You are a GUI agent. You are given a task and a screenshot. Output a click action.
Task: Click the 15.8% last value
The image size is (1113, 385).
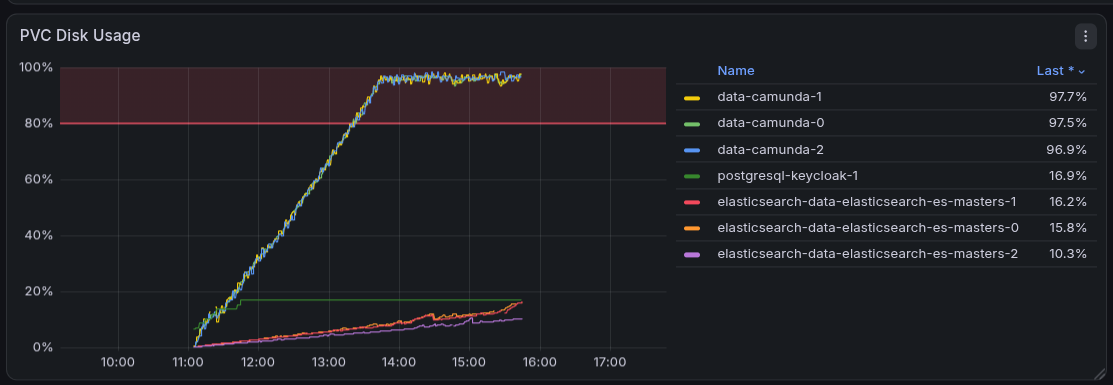pos(1068,227)
